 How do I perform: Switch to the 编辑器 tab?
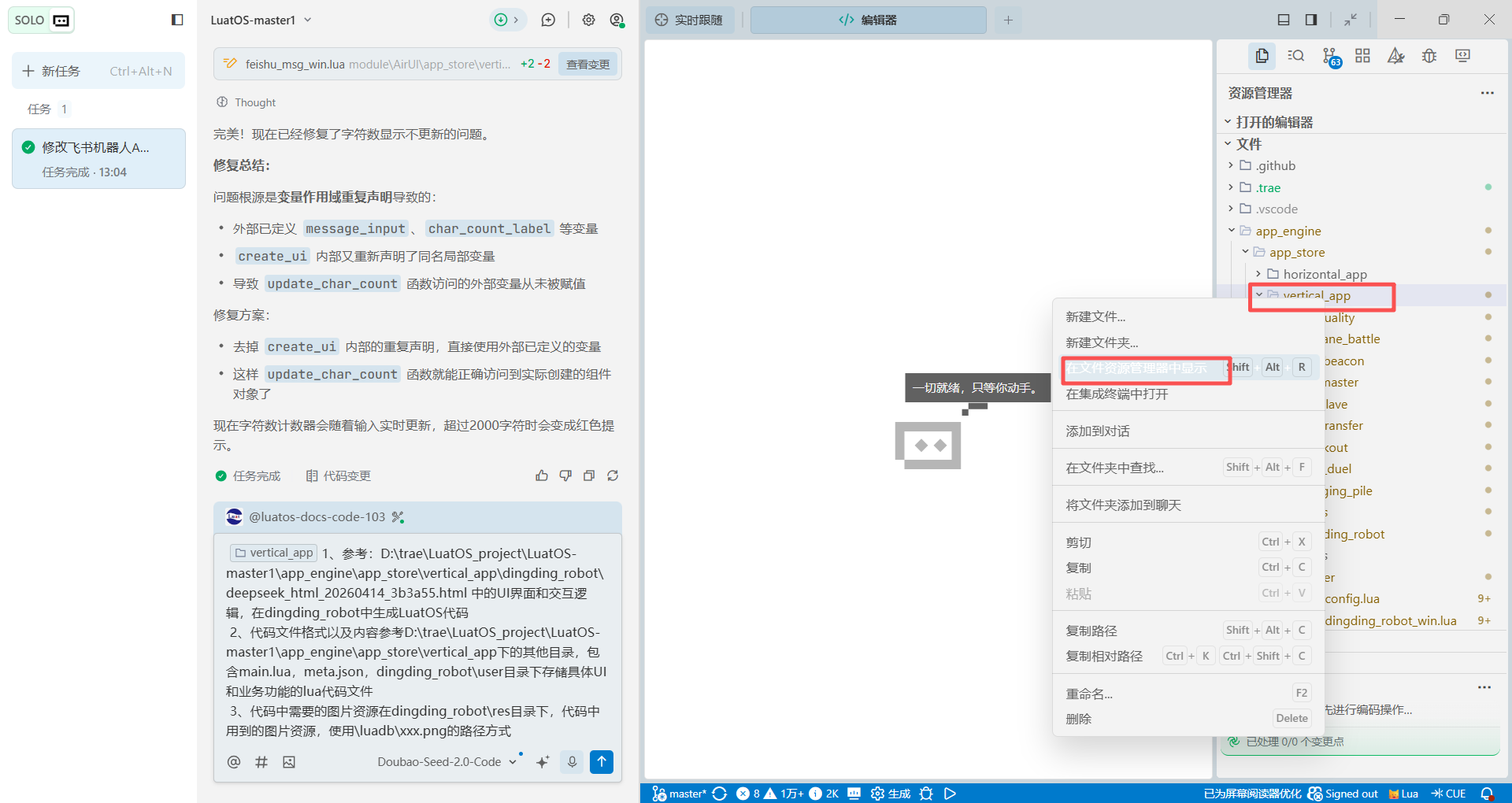(x=868, y=20)
